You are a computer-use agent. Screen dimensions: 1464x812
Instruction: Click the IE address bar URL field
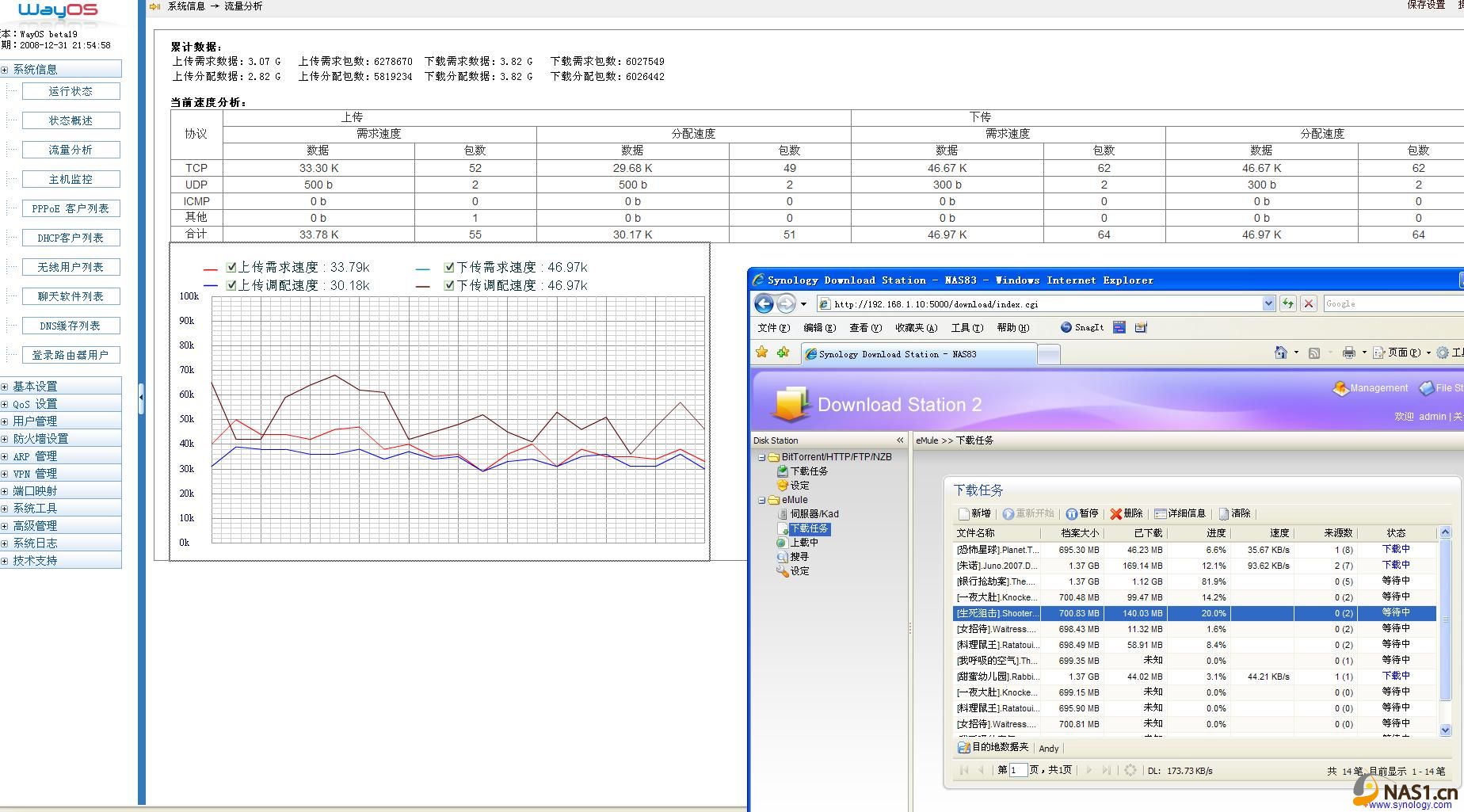pos(1038,304)
